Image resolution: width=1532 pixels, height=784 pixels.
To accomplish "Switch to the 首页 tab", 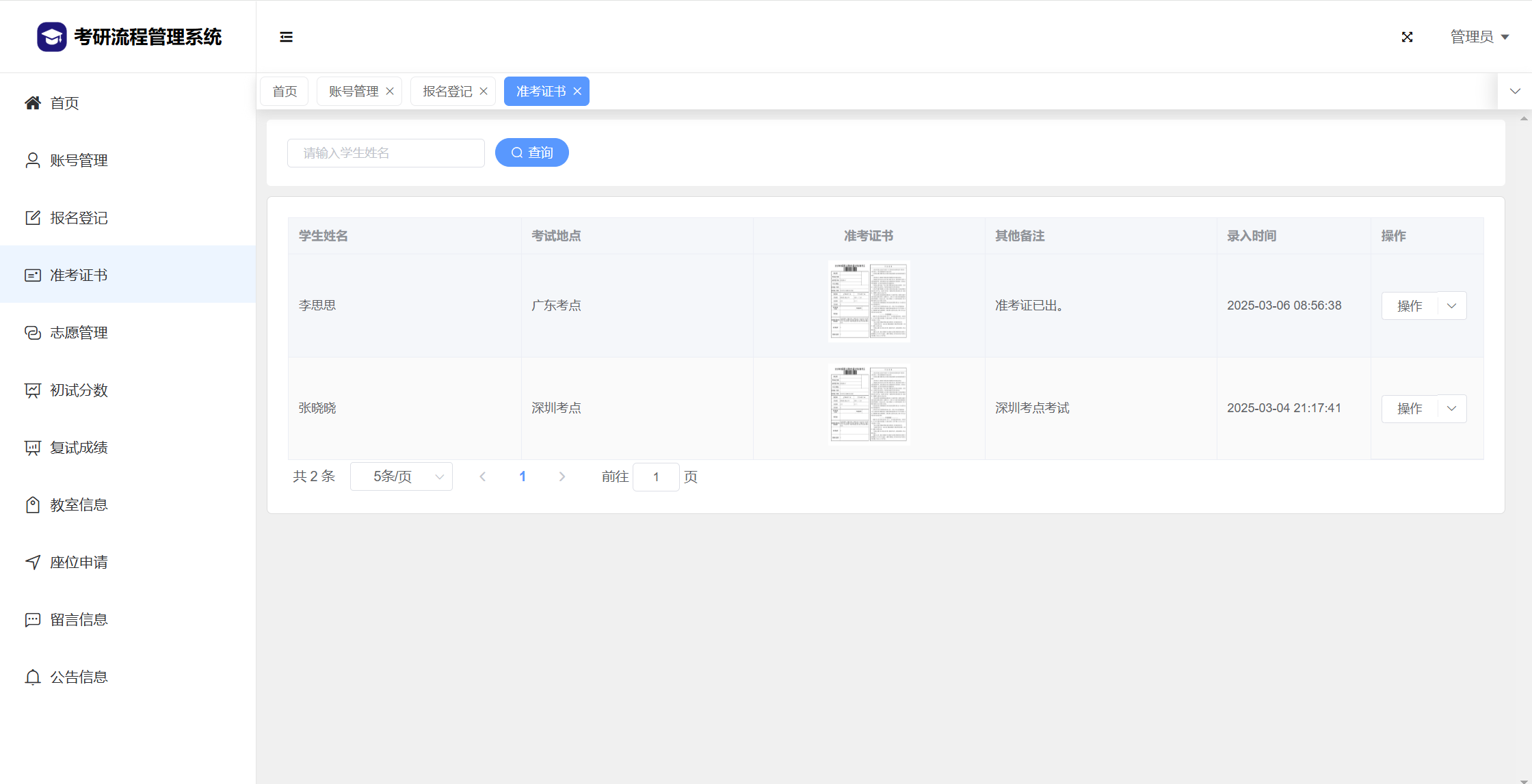I will pos(285,92).
